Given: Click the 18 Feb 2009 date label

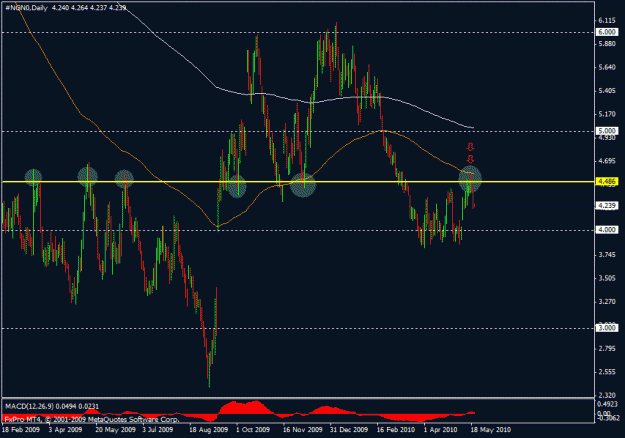Looking at the screenshot, I should [x=21, y=430].
